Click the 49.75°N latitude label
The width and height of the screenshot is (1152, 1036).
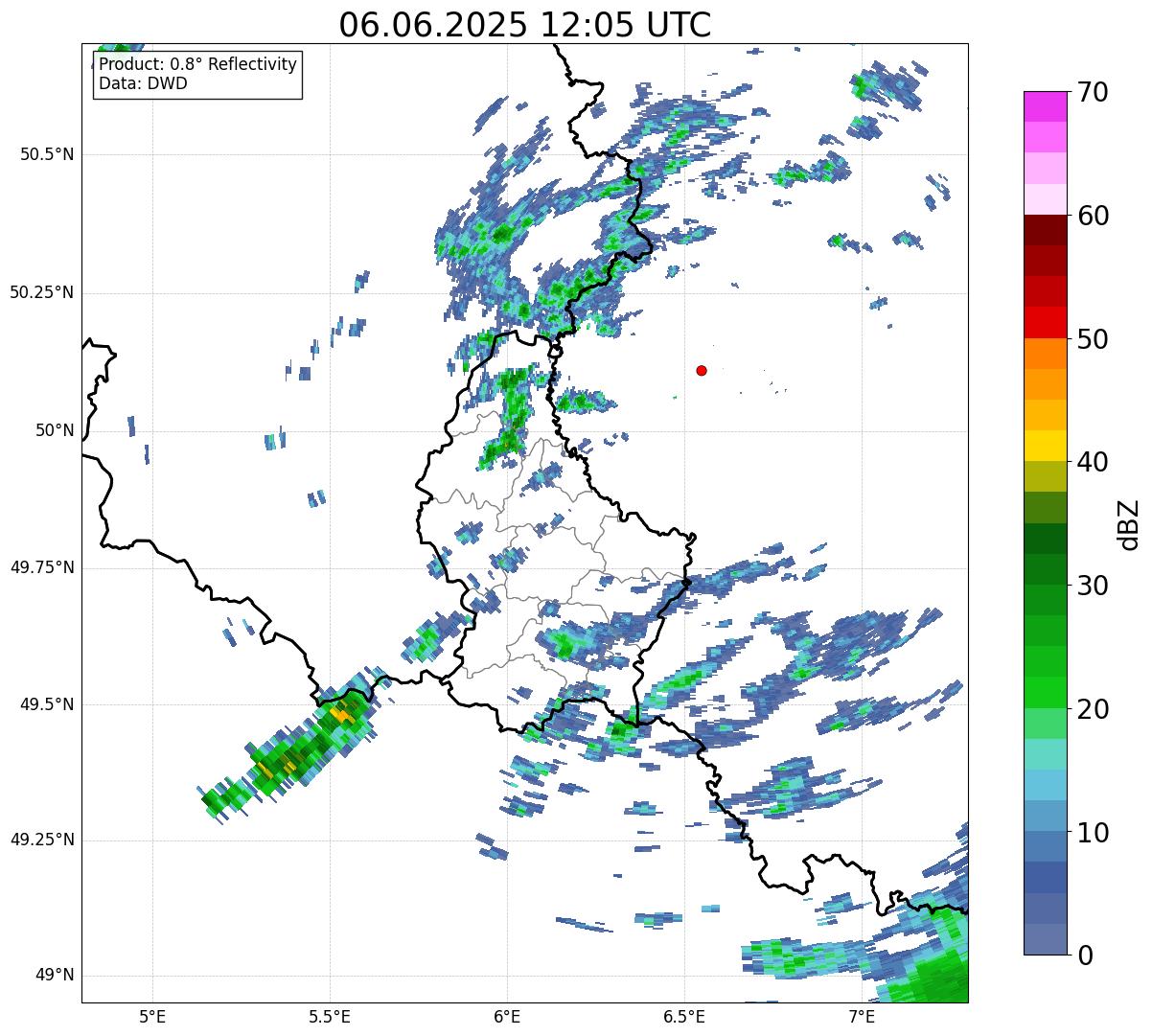pos(41,567)
